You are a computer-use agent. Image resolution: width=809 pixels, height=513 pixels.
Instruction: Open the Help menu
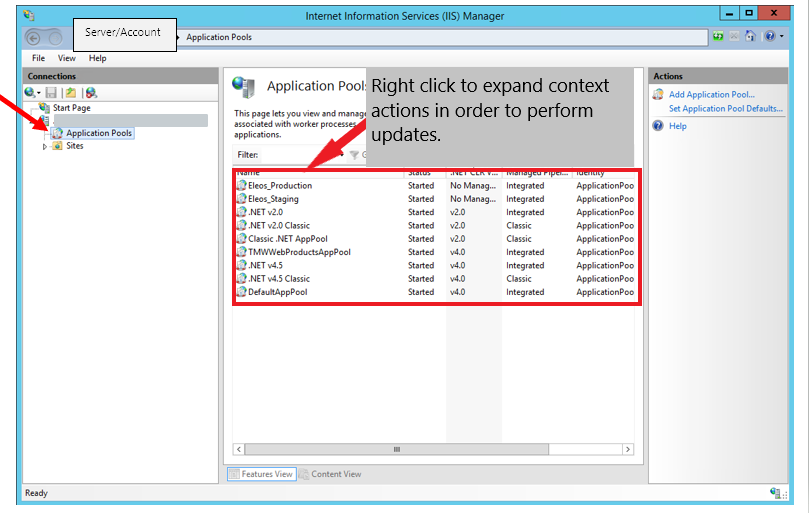coord(98,58)
